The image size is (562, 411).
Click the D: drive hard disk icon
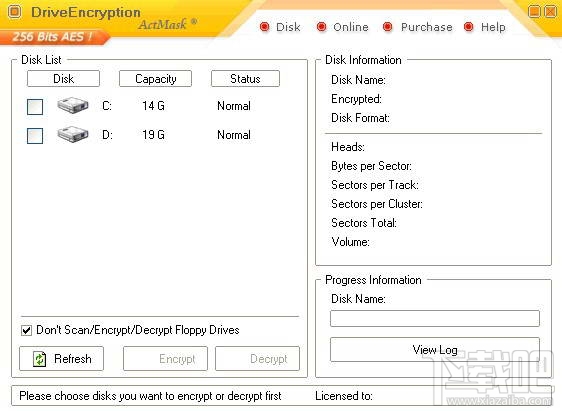click(73, 134)
